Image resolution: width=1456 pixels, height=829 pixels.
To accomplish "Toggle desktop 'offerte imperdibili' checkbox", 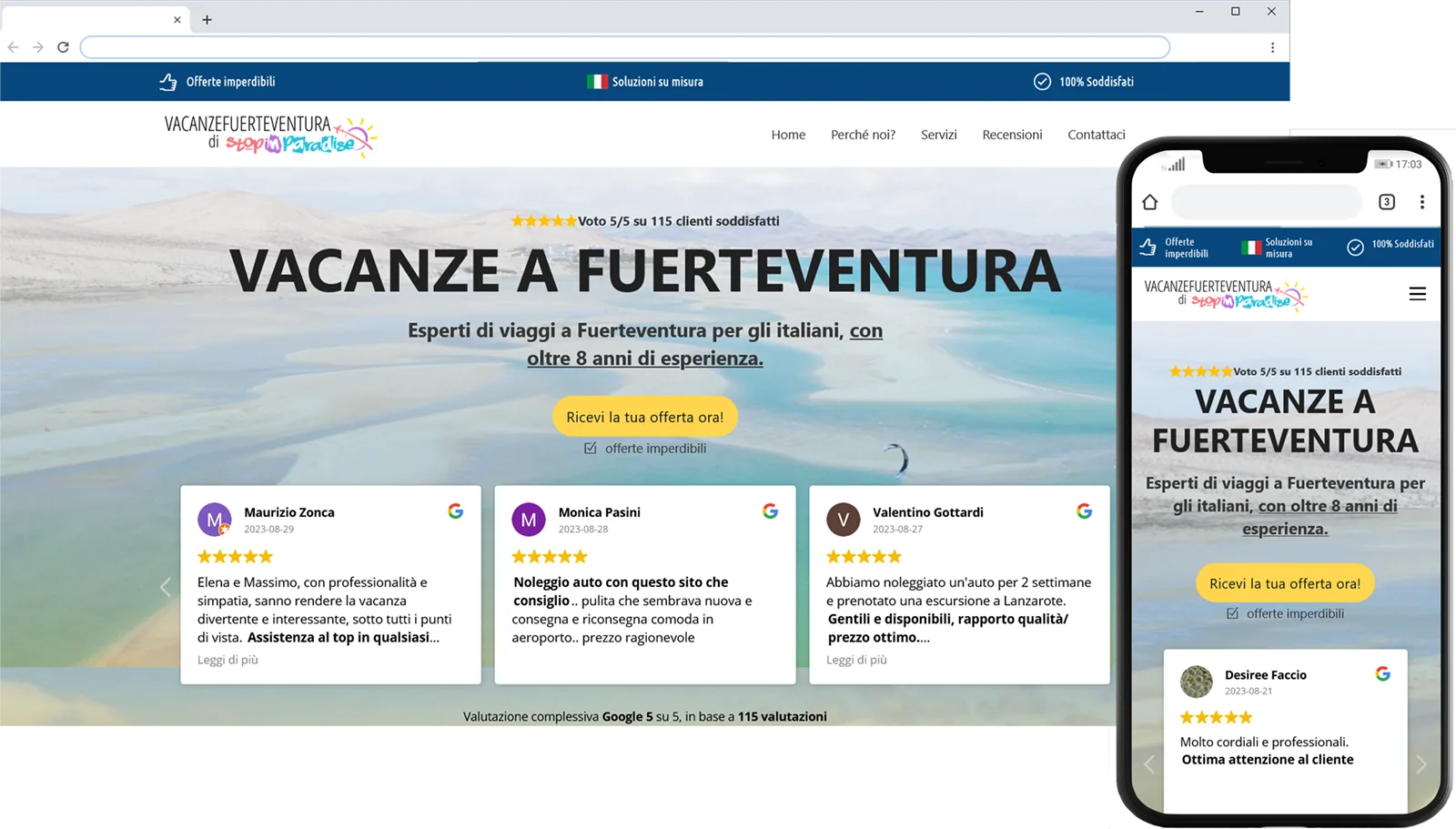I will (591, 448).
